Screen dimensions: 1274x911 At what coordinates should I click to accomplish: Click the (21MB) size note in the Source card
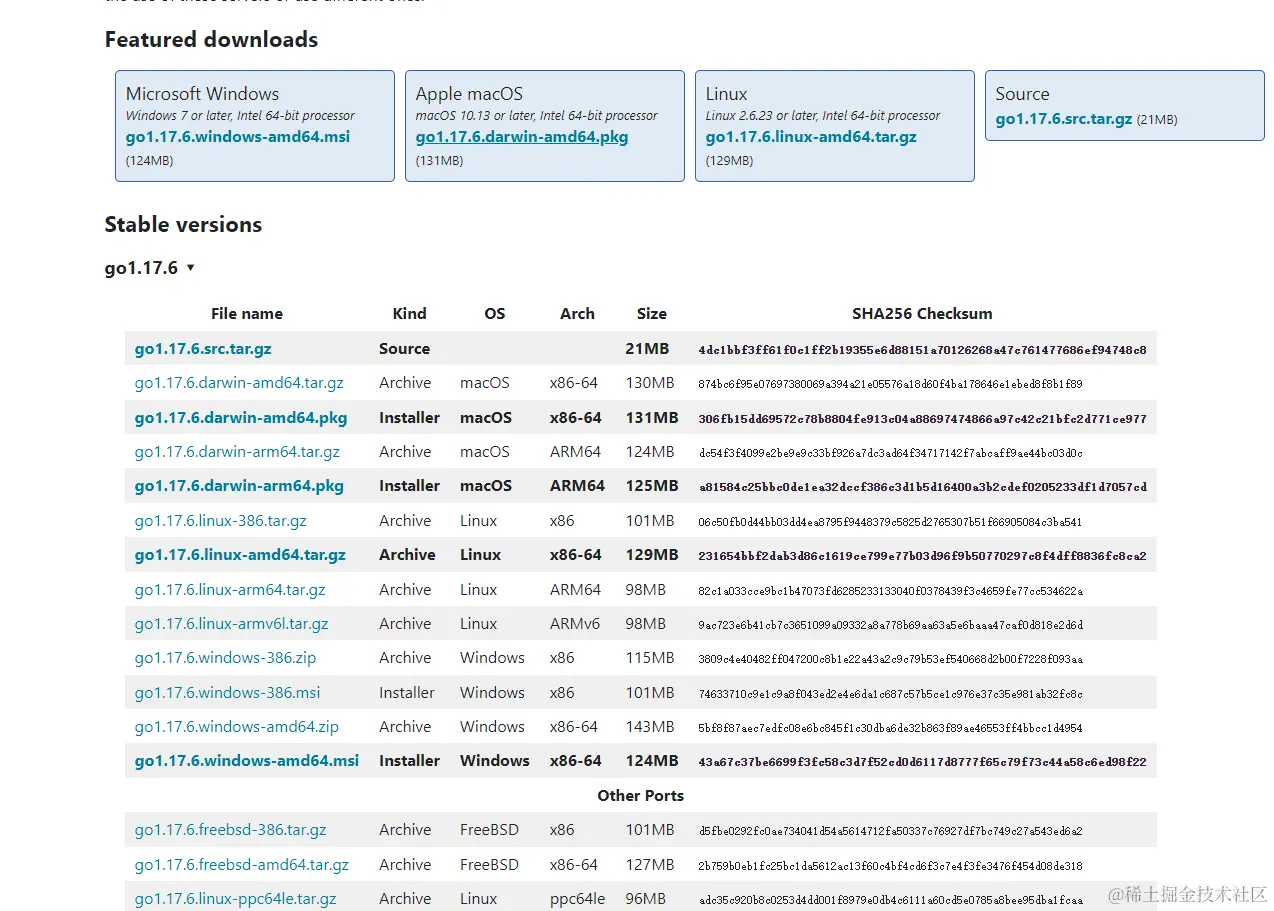click(x=1157, y=120)
